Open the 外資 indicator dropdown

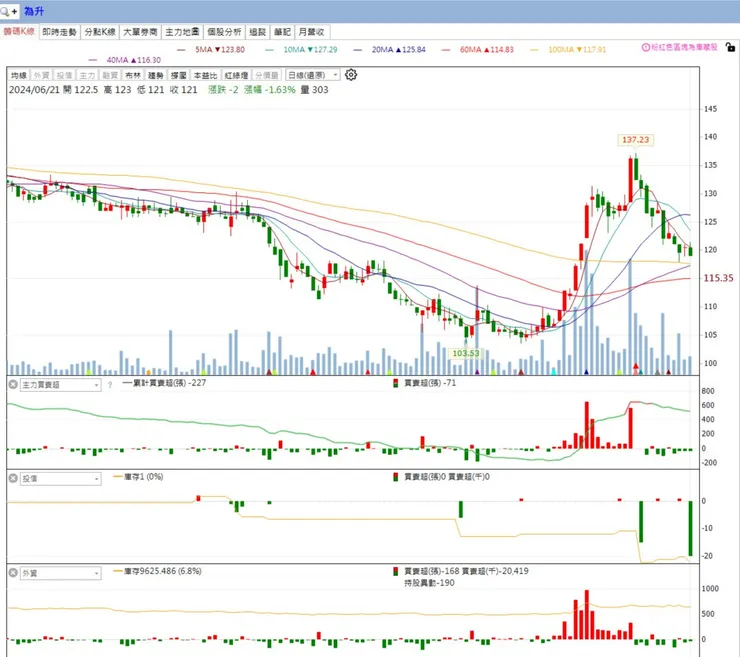click(60, 573)
